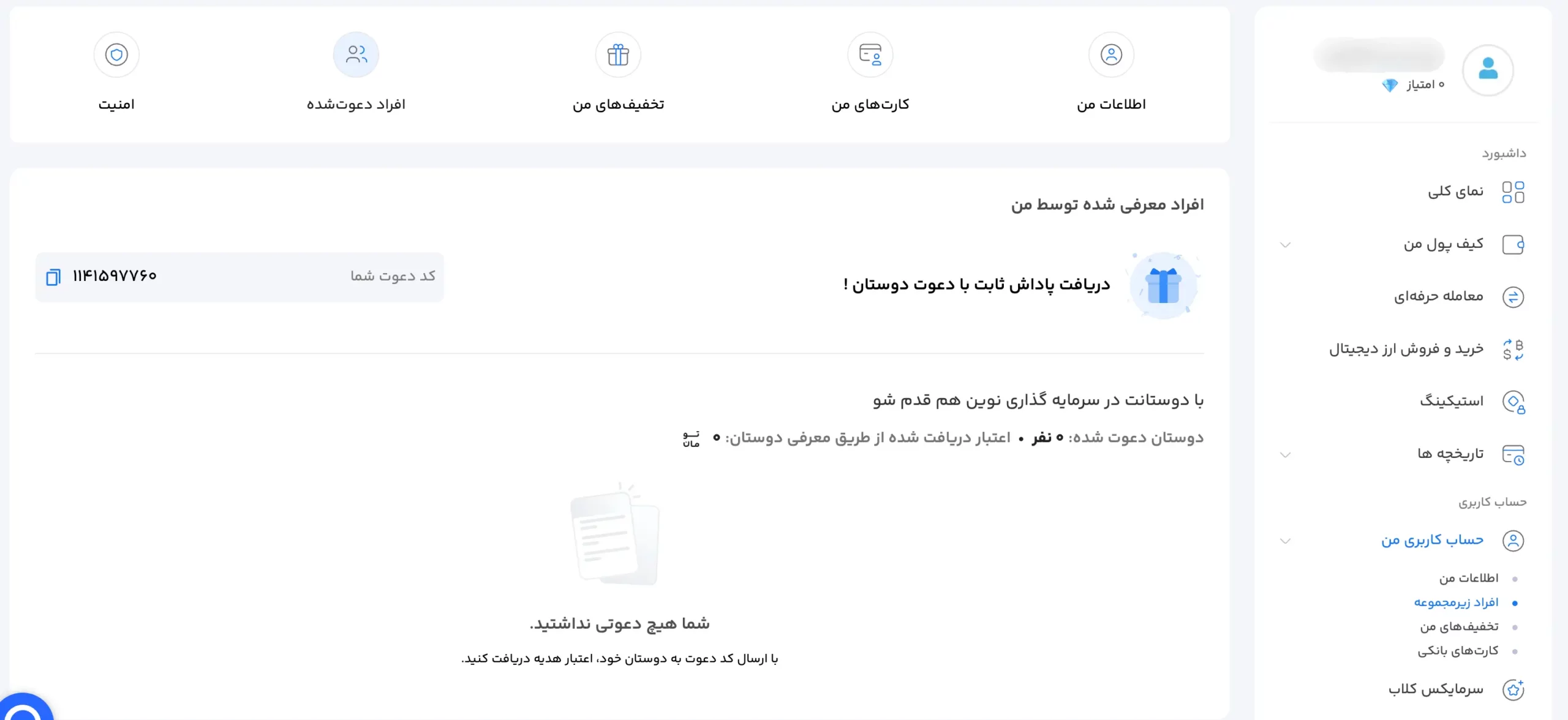Expand the my wallet chevron

point(1286,245)
